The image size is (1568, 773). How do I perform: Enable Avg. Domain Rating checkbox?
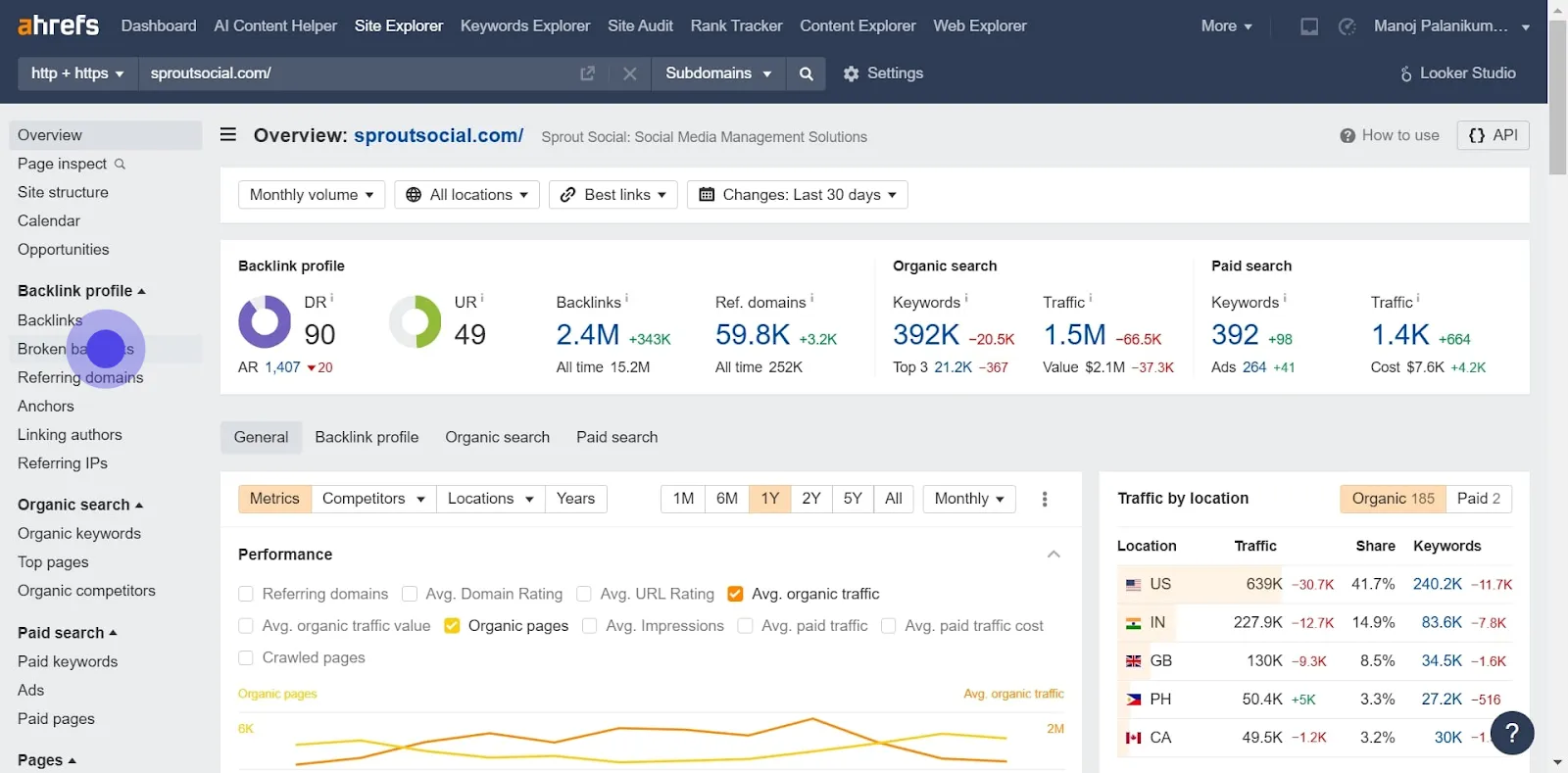[x=410, y=594]
